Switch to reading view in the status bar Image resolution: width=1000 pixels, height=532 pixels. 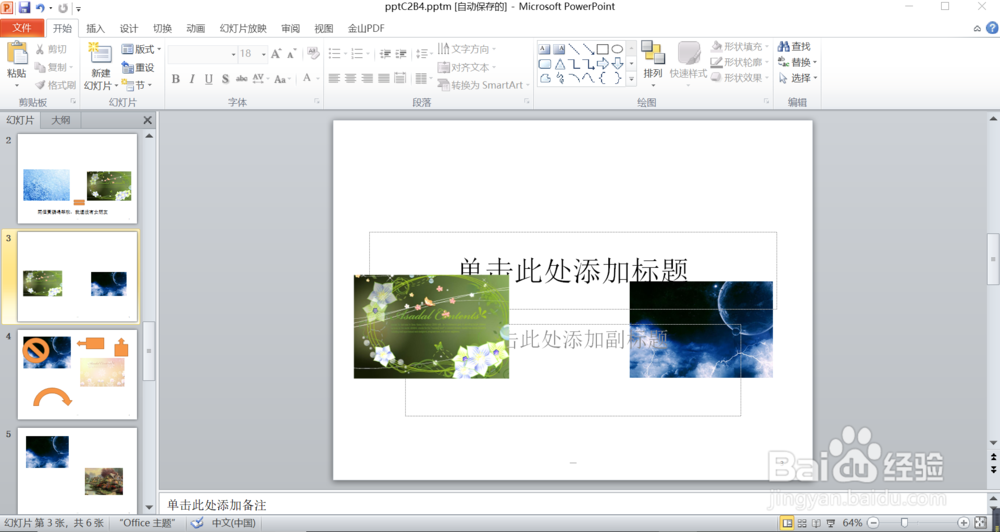816,523
